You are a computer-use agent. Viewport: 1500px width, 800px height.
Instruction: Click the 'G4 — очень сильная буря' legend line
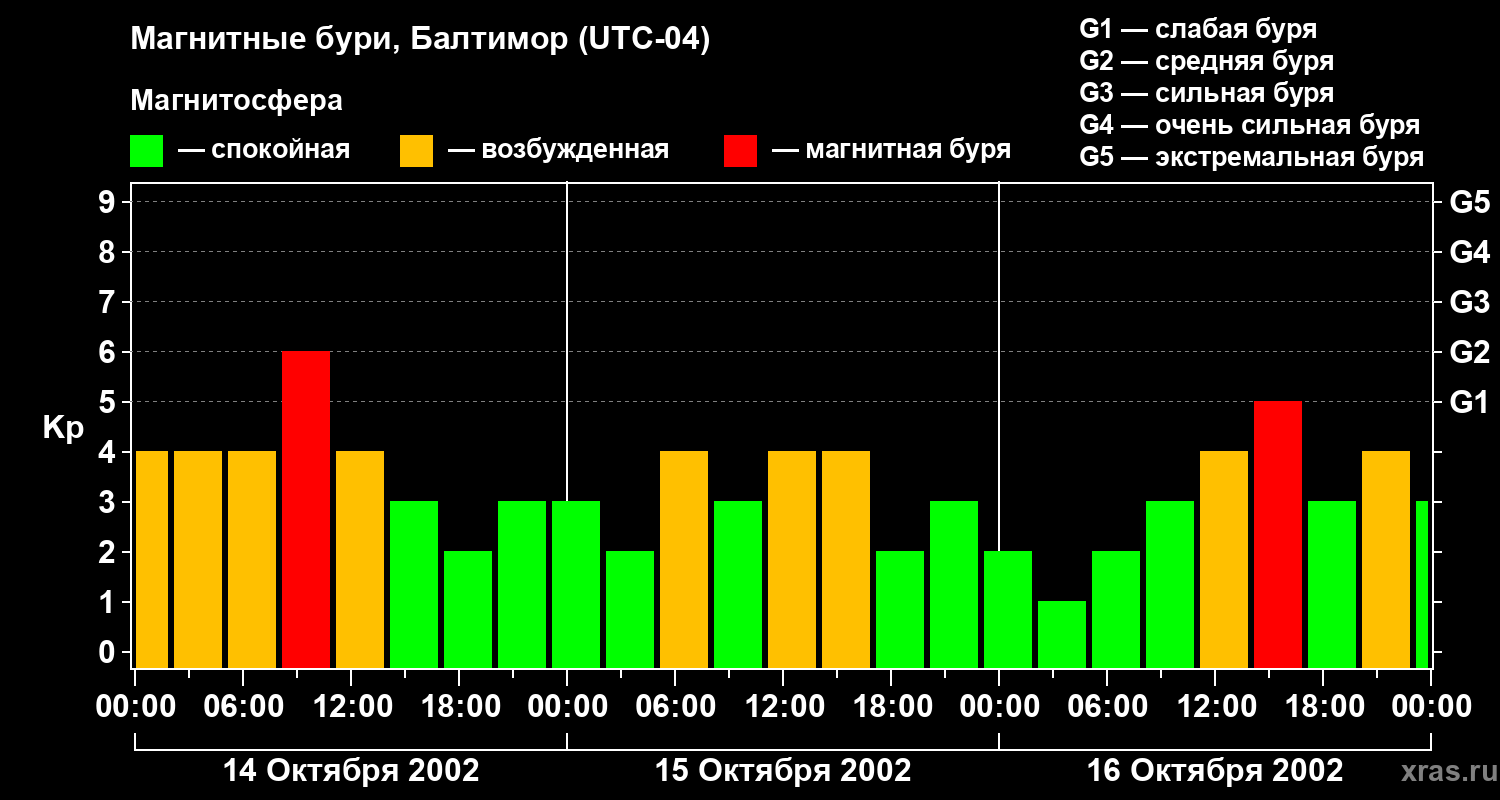pyautogui.click(x=1250, y=125)
